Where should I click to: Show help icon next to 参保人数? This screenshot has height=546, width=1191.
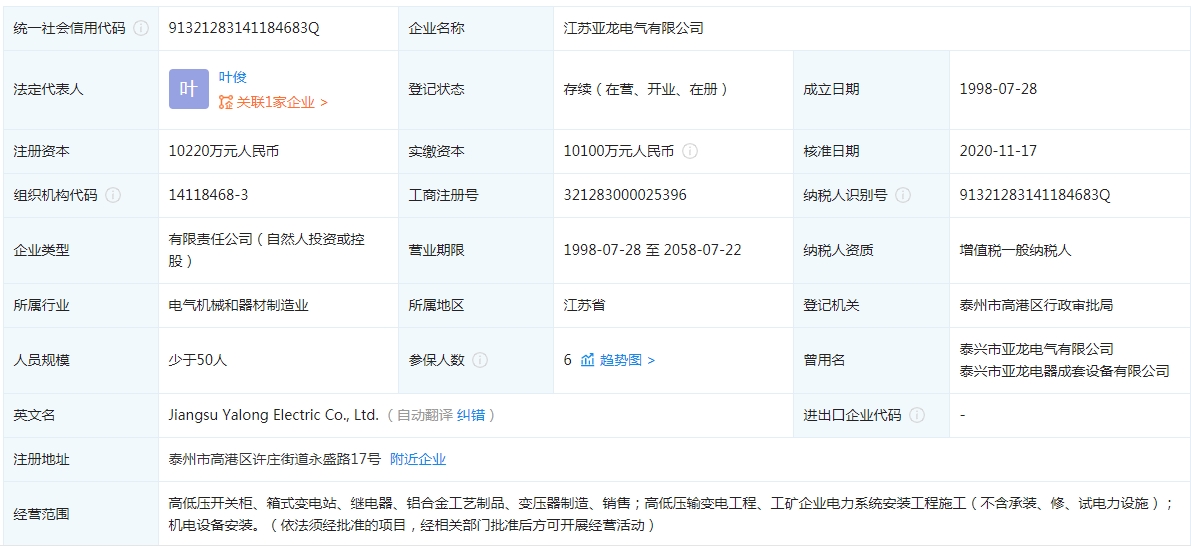pos(480,360)
